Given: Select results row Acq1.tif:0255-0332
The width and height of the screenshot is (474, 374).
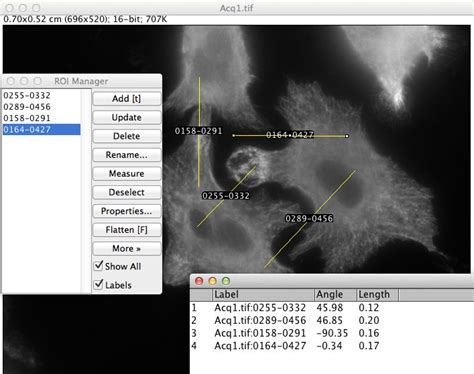Looking at the screenshot, I should pos(260,307).
